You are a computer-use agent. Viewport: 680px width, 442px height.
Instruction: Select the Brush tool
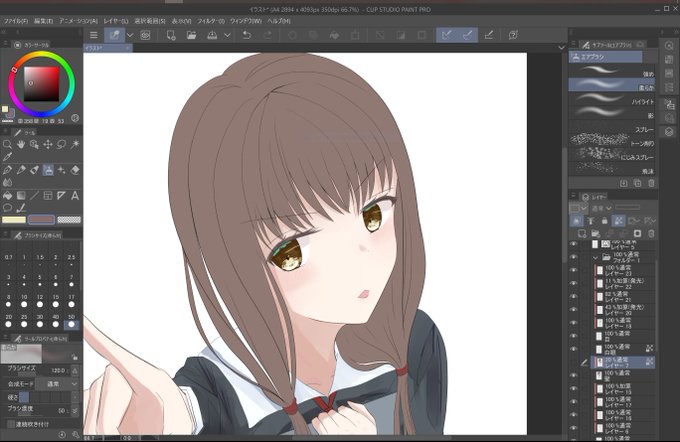34,170
